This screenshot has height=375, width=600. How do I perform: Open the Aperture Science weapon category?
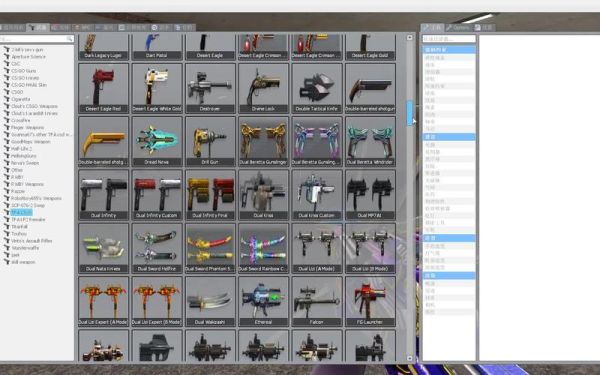[28, 57]
